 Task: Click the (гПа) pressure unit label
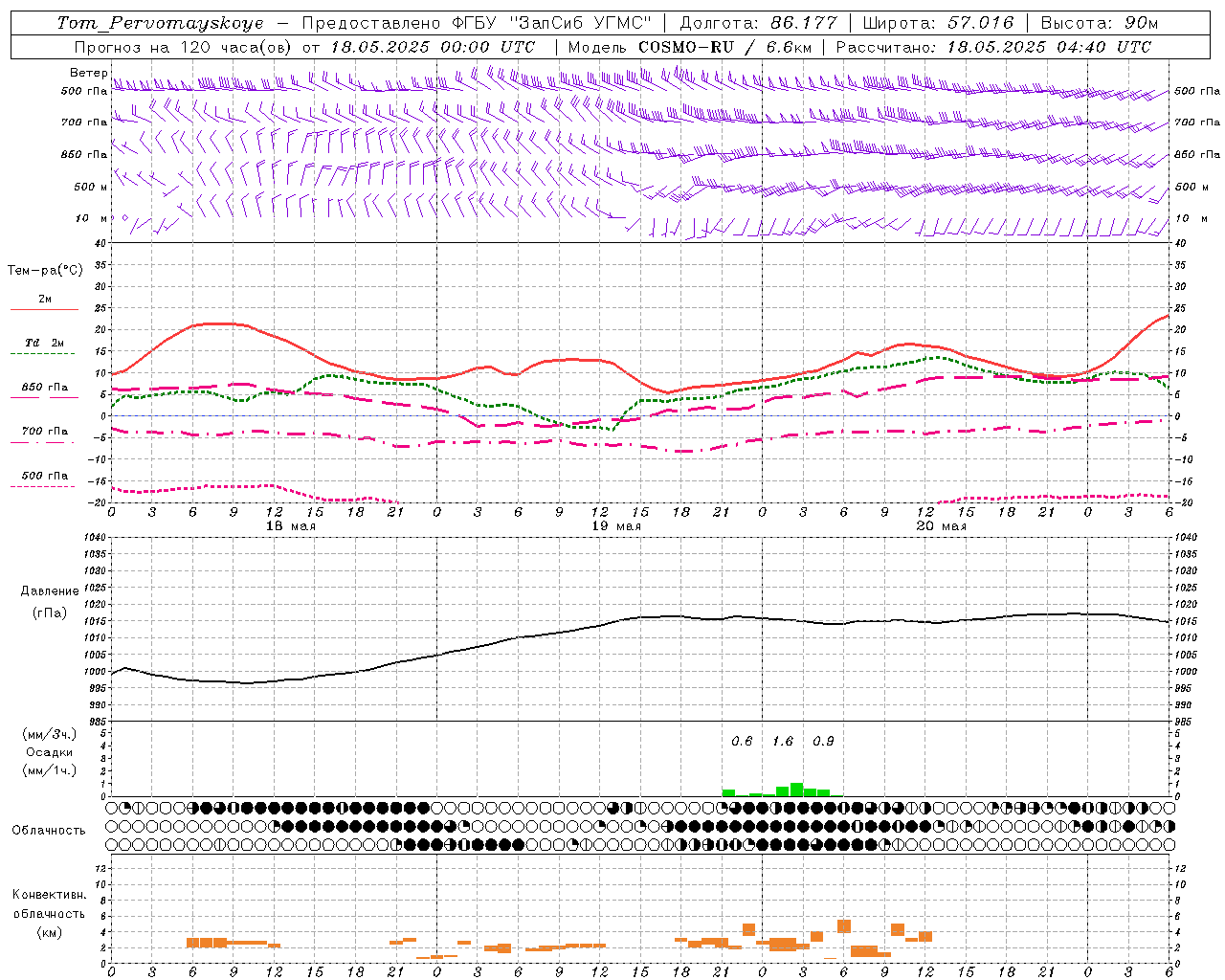pos(50,613)
